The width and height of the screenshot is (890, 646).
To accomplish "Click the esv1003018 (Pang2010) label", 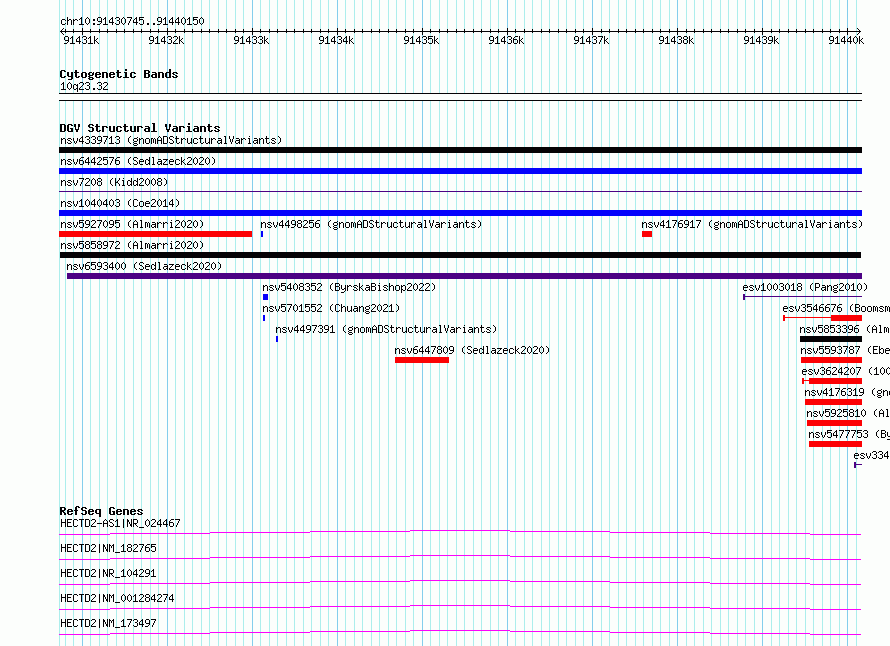I will point(805,287).
